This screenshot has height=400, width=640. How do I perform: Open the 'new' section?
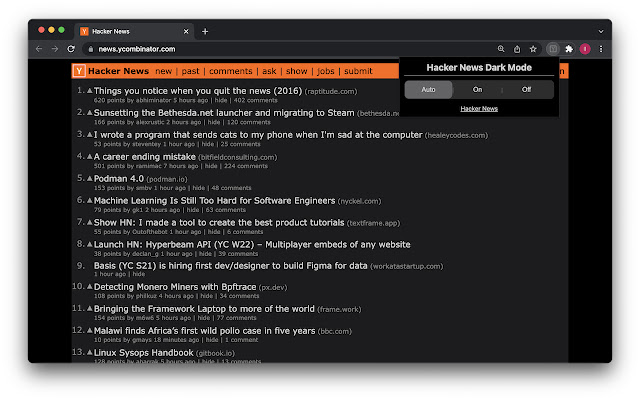pos(163,71)
